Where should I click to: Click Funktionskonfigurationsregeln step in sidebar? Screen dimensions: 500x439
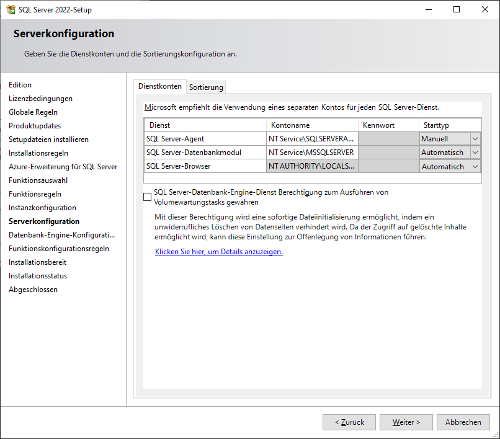tap(59, 249)
